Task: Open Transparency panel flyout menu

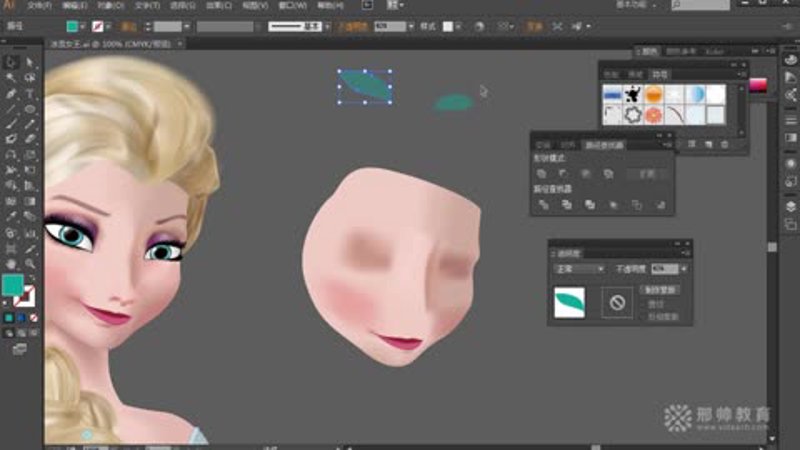Action: [x=685, y=254]
